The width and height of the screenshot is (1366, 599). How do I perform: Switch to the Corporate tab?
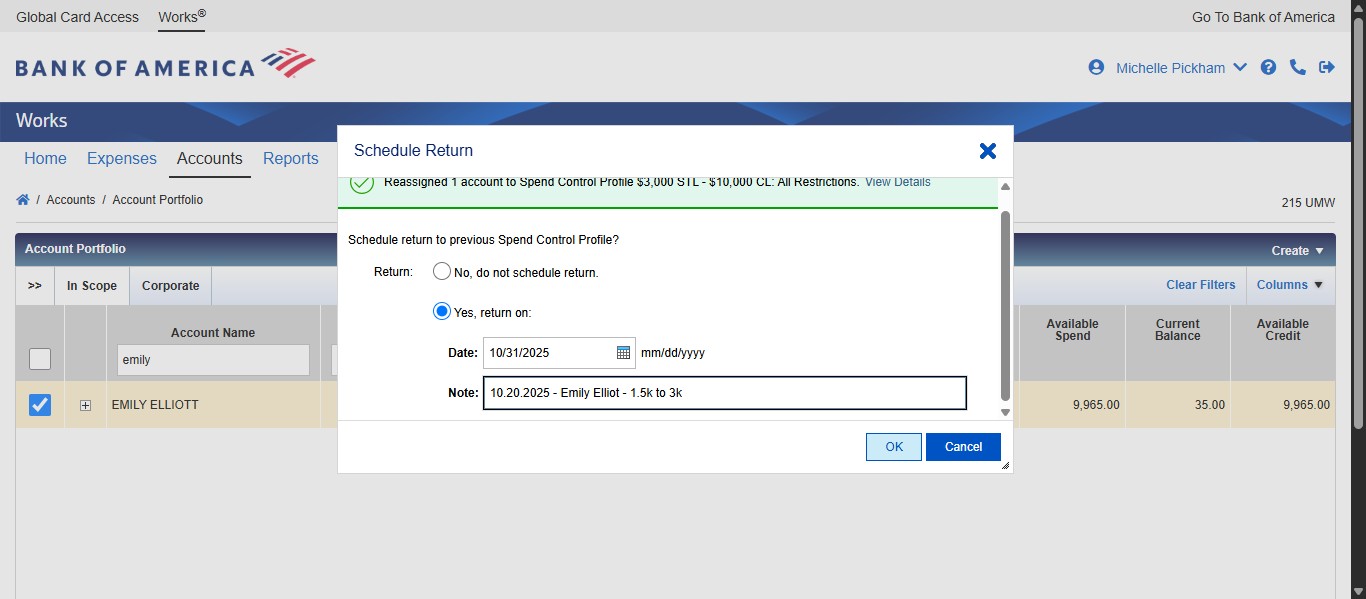click(x=170, y=286)
